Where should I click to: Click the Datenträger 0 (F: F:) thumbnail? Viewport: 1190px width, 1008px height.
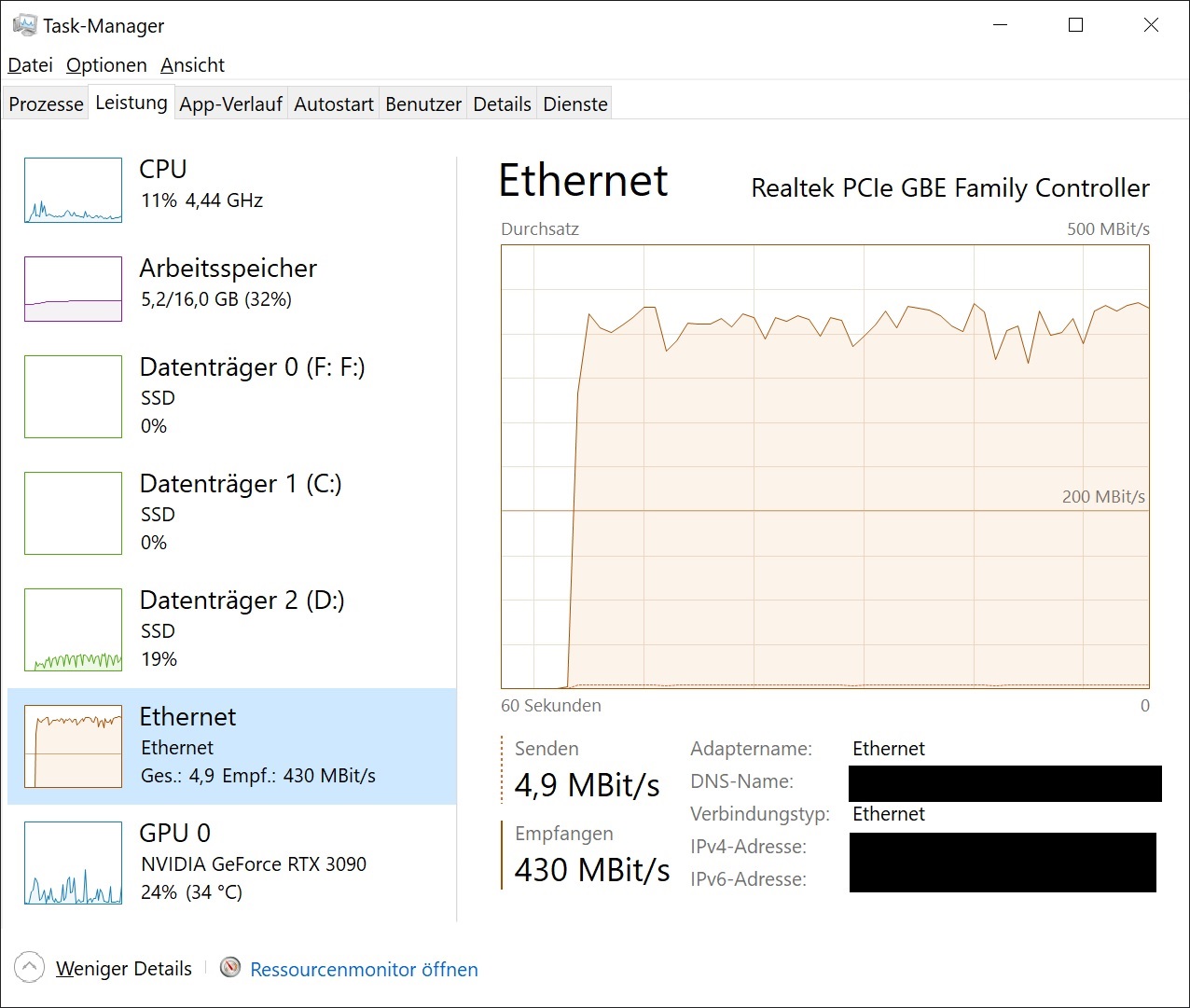point(73,396)
